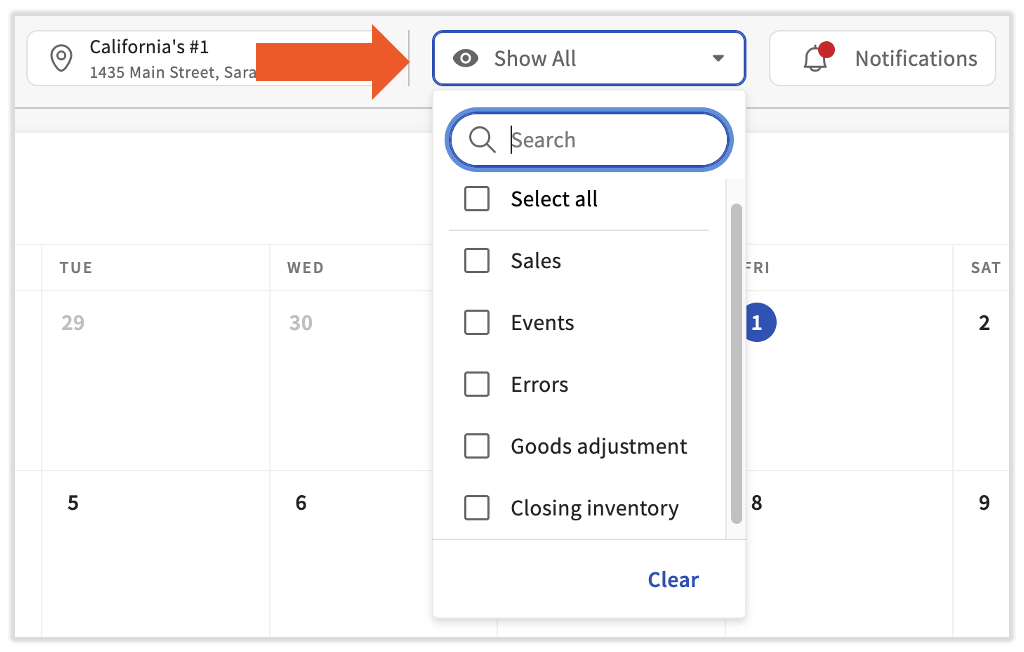This screenshot has height=652, width=1024.
Task: Select day 9 on the calendar
Action: tap(984, 503)
